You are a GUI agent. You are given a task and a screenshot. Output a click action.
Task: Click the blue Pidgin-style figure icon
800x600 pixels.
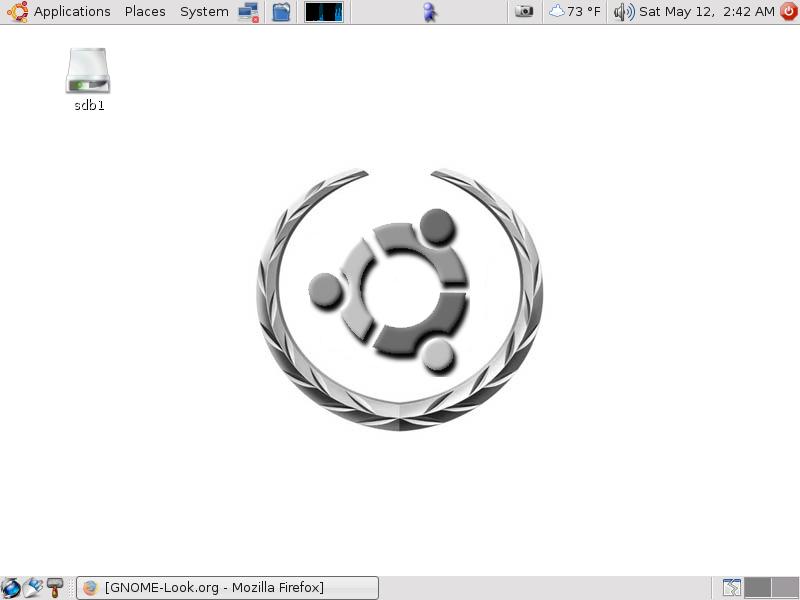click(x=430, y=12)
